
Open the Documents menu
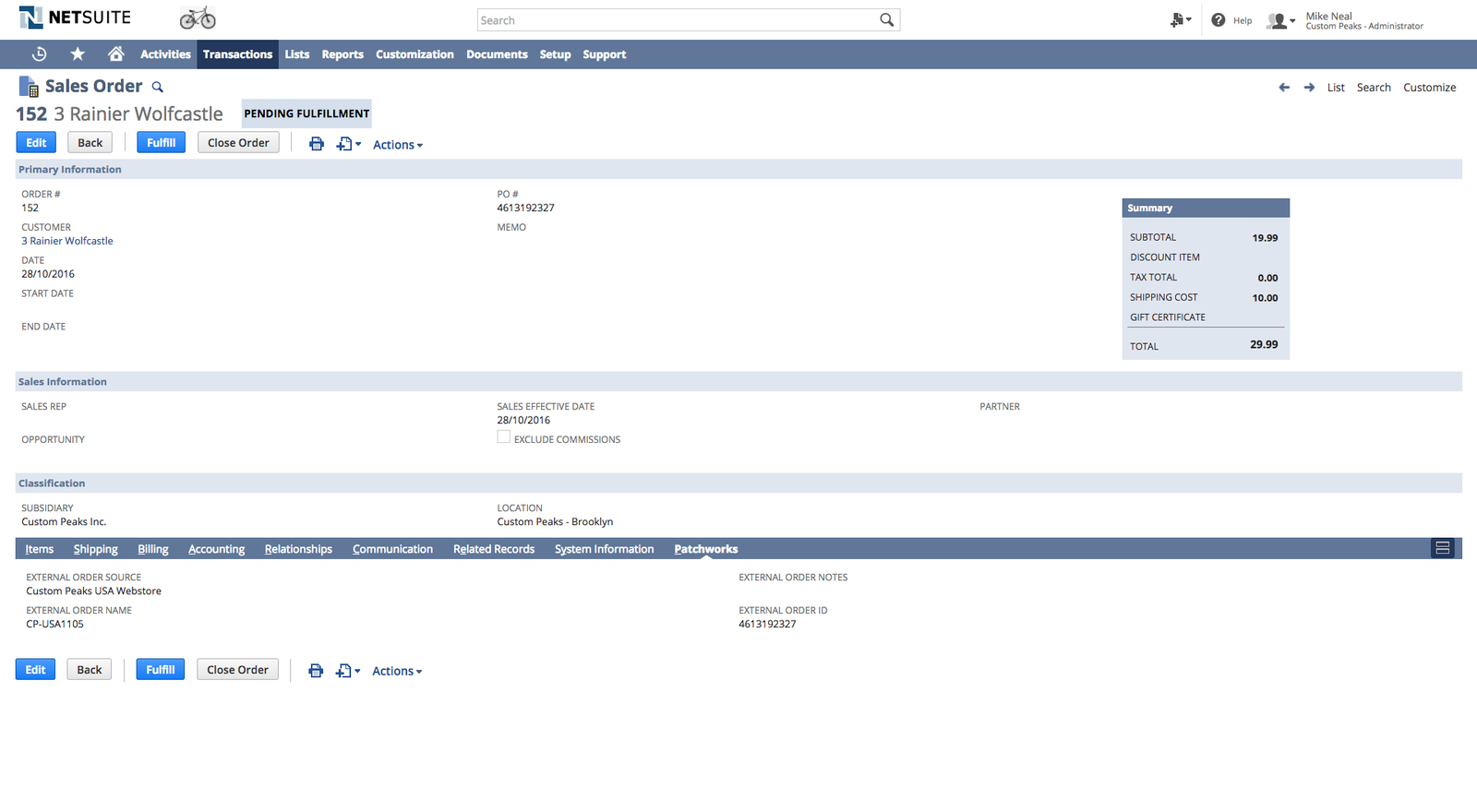(497, 54)
